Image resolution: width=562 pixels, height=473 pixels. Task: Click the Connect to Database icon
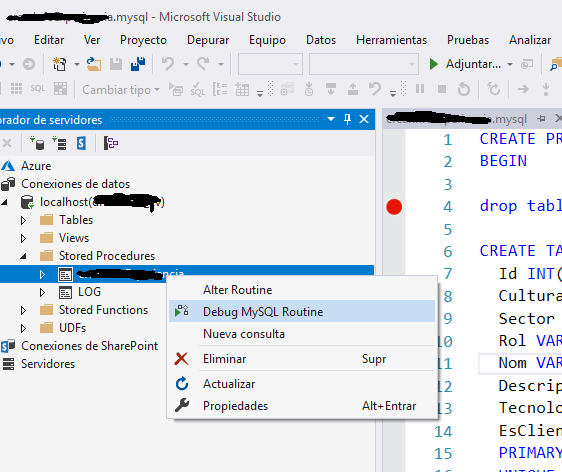[x=37, y=143]
